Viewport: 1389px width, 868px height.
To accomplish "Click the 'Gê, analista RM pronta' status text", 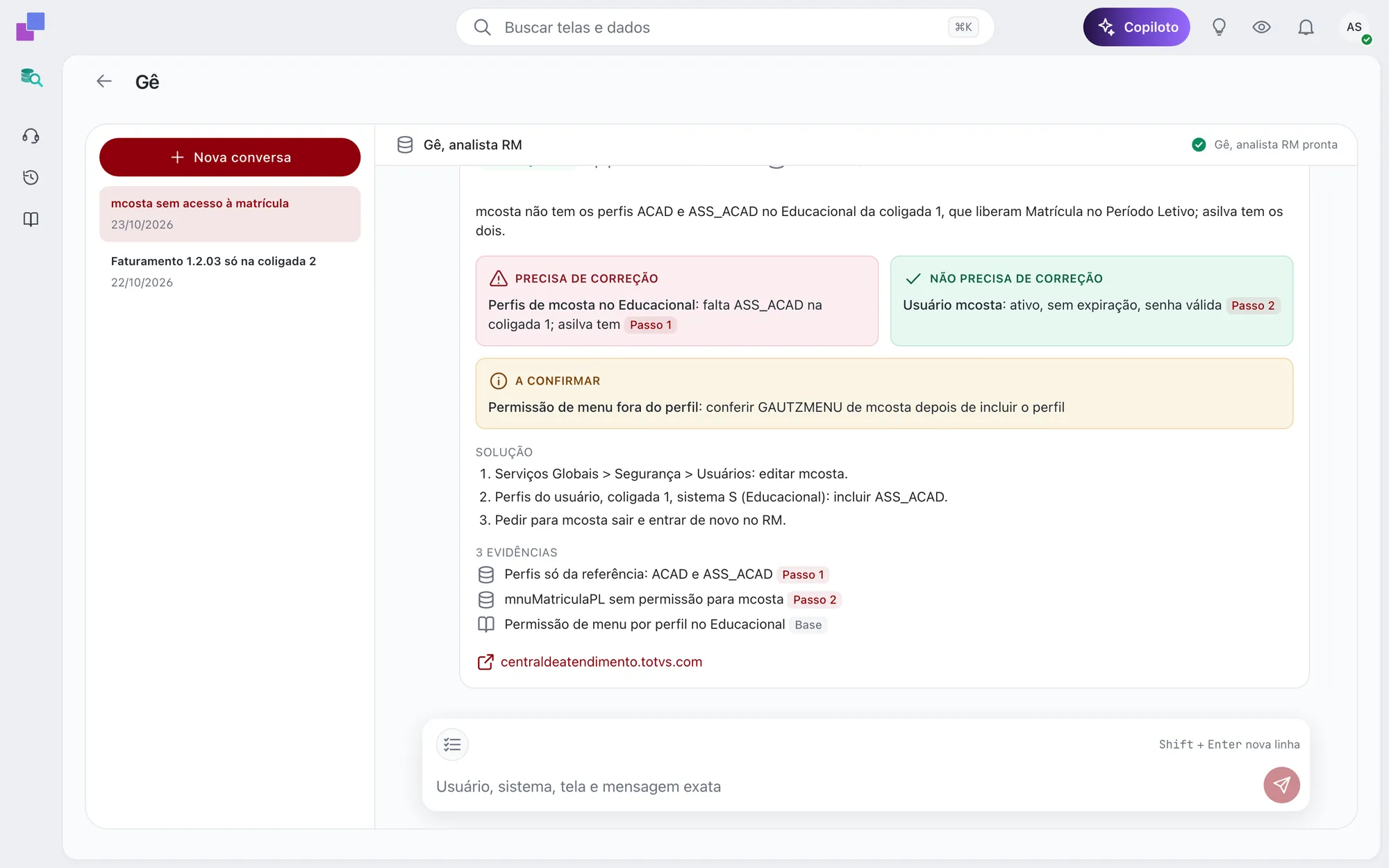I will 1275,144.
